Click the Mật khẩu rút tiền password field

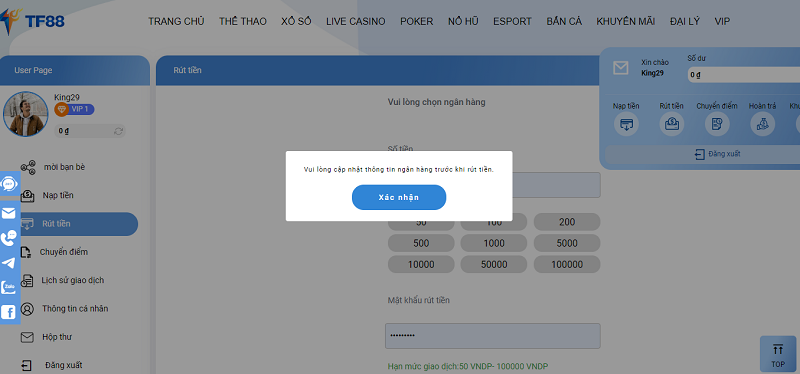(492, 336)
